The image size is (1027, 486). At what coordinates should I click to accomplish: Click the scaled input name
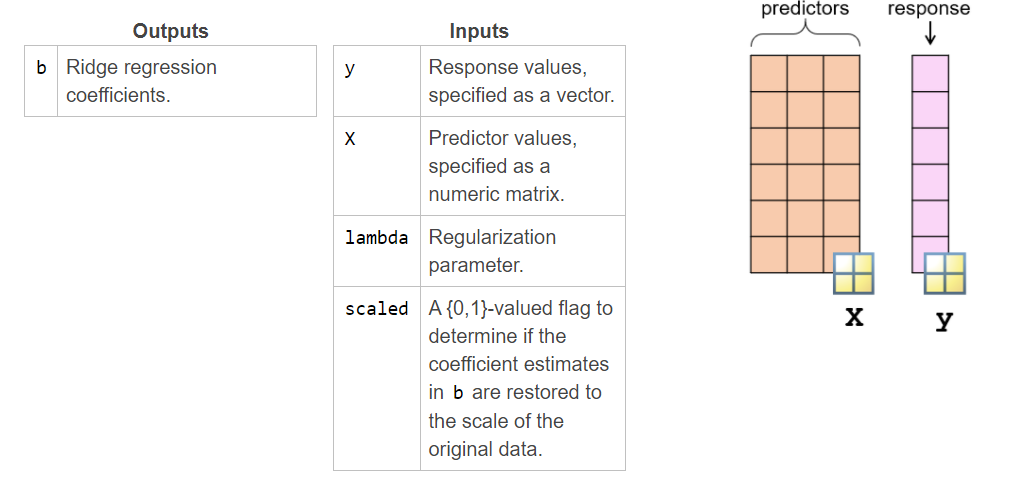(377, 308)
